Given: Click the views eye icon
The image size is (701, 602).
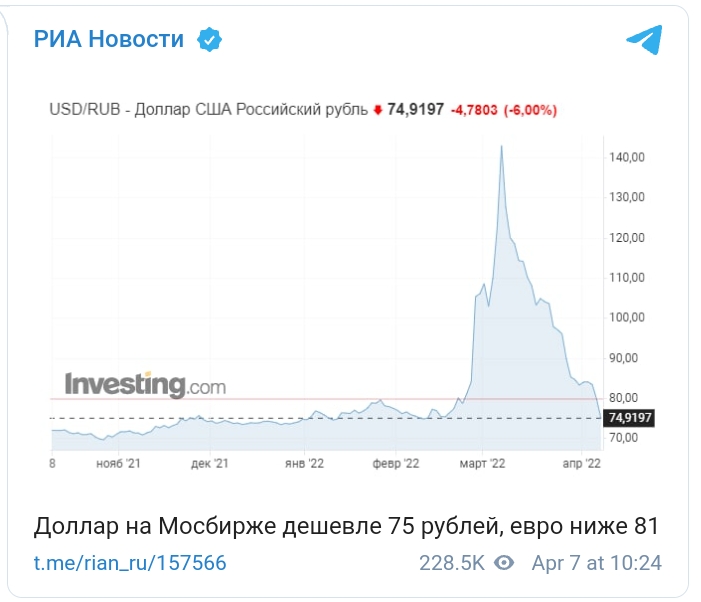Looking at the screenshot, I should pyautogui.click(x=504, y=563).
